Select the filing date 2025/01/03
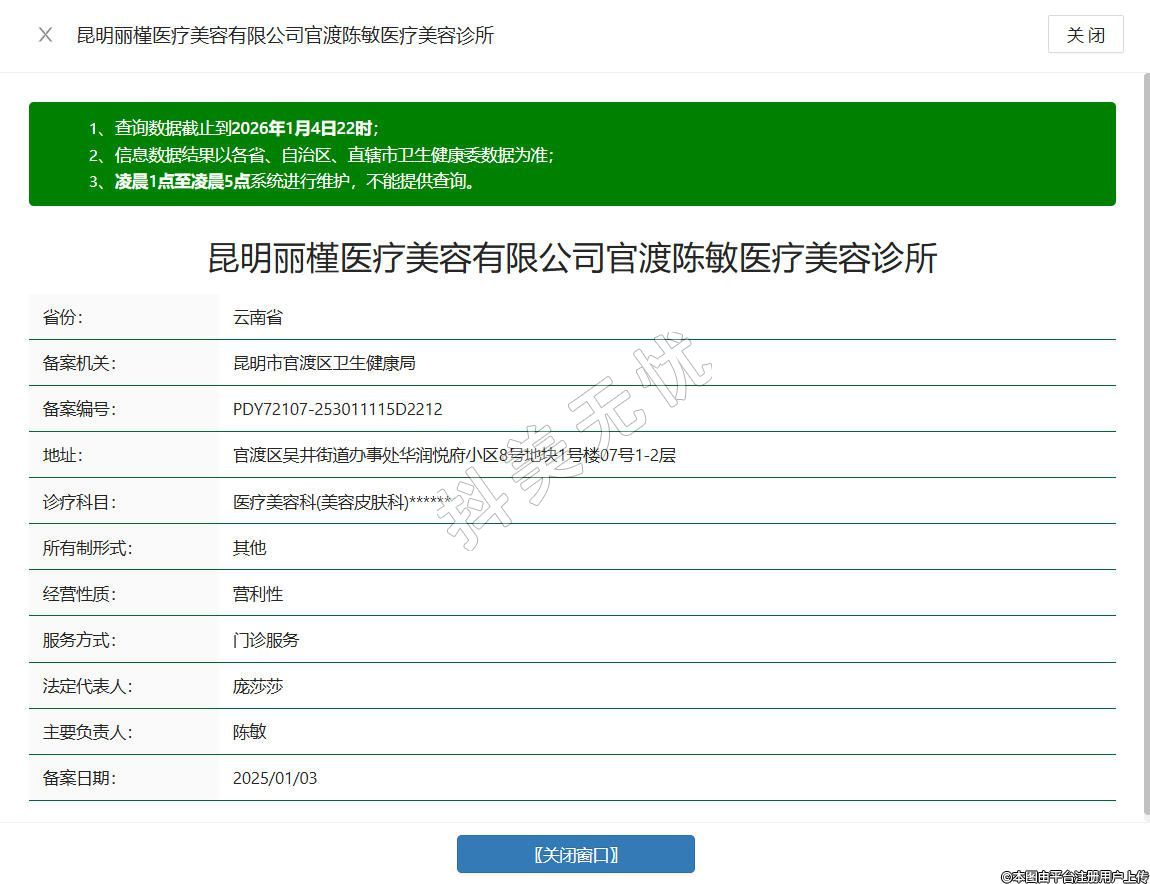This screenshot has height=884, width=1150. click(275, 778)
